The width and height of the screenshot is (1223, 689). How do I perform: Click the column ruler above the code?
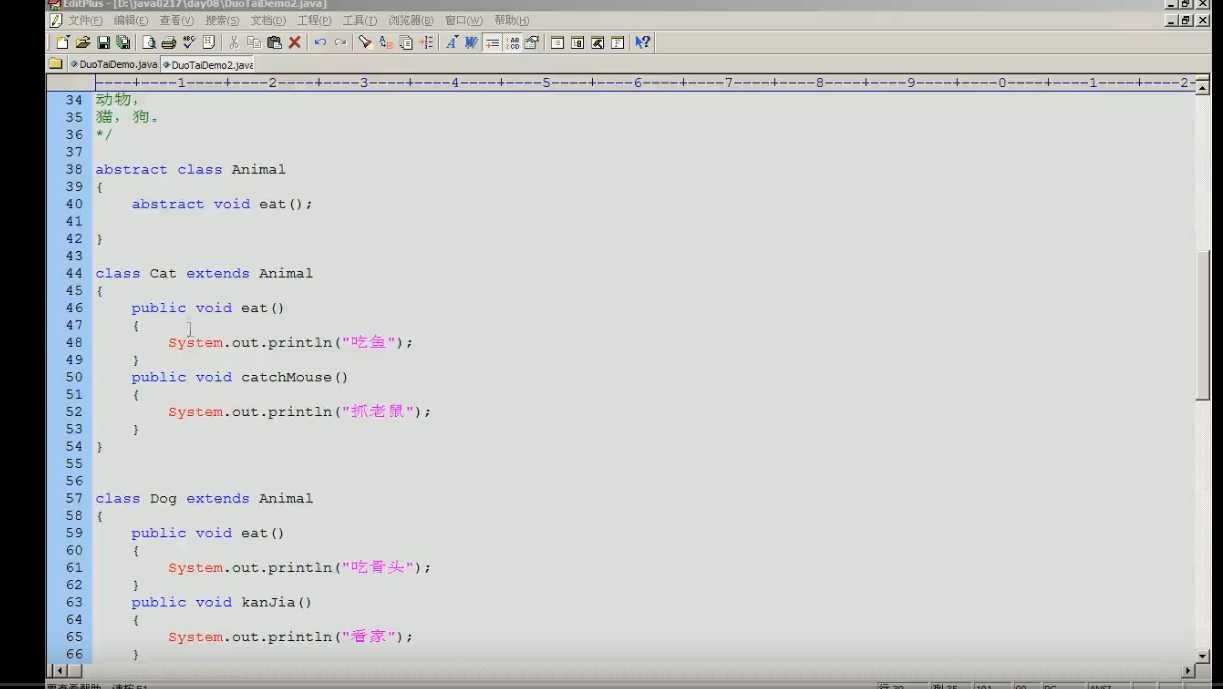[644, 83]
